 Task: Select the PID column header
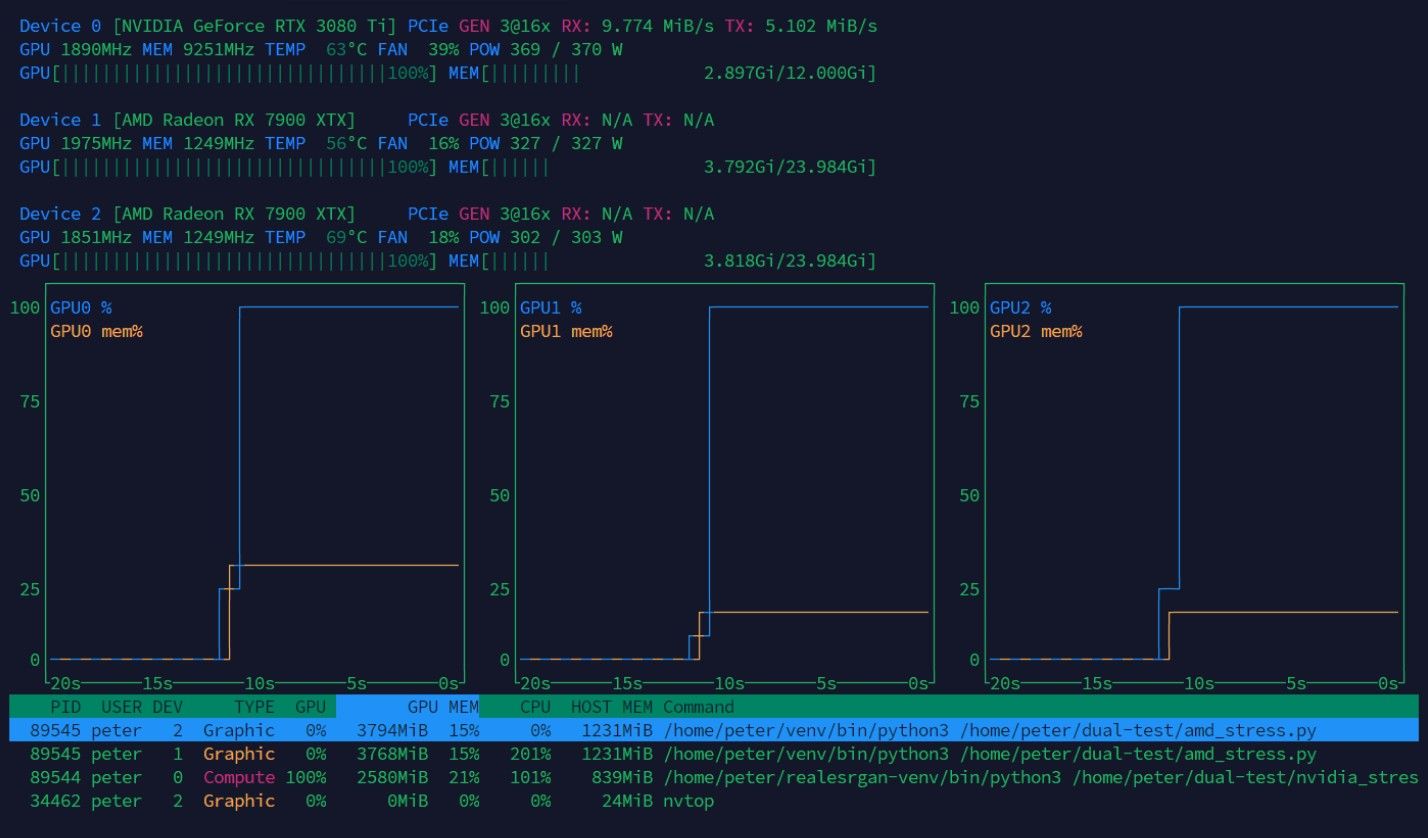click(65, 707)
